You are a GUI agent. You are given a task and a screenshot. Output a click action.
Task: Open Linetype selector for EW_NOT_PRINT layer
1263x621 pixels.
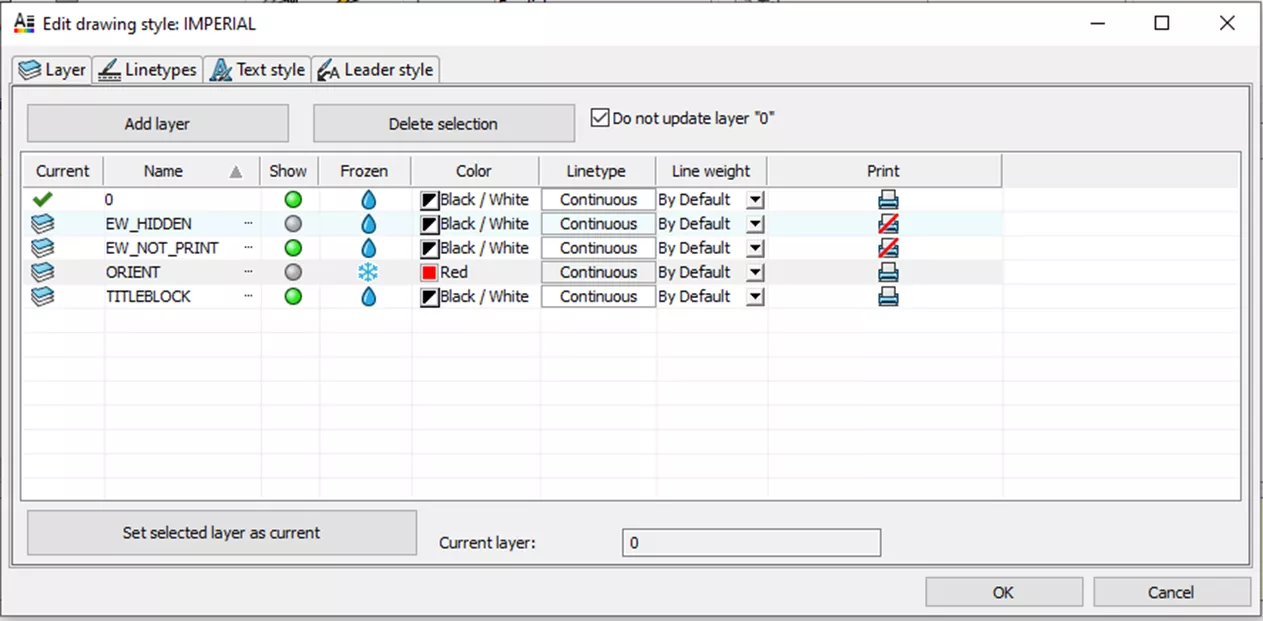(598, 248)
